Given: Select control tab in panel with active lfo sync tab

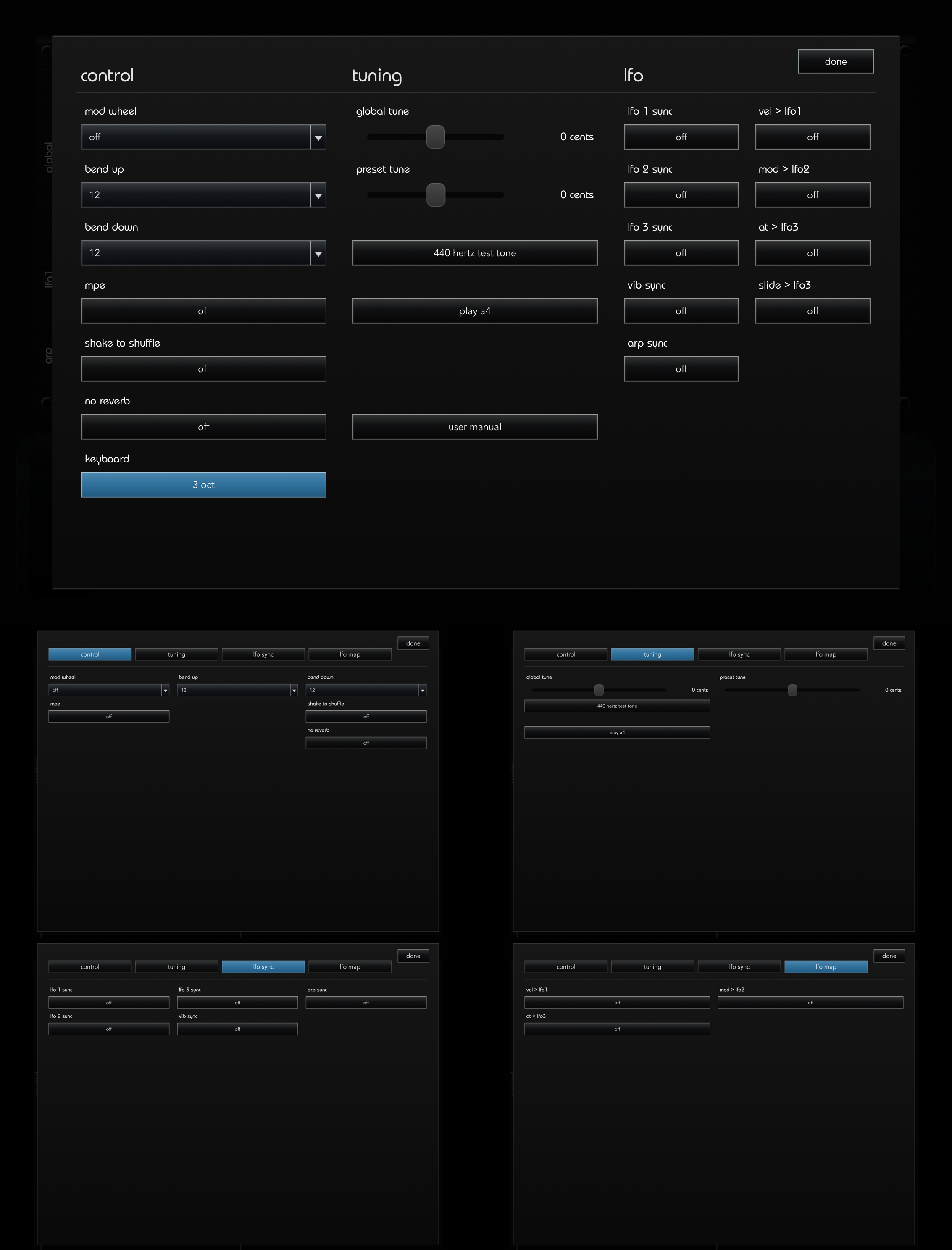Looking at the screenshot, I should 89,967.
